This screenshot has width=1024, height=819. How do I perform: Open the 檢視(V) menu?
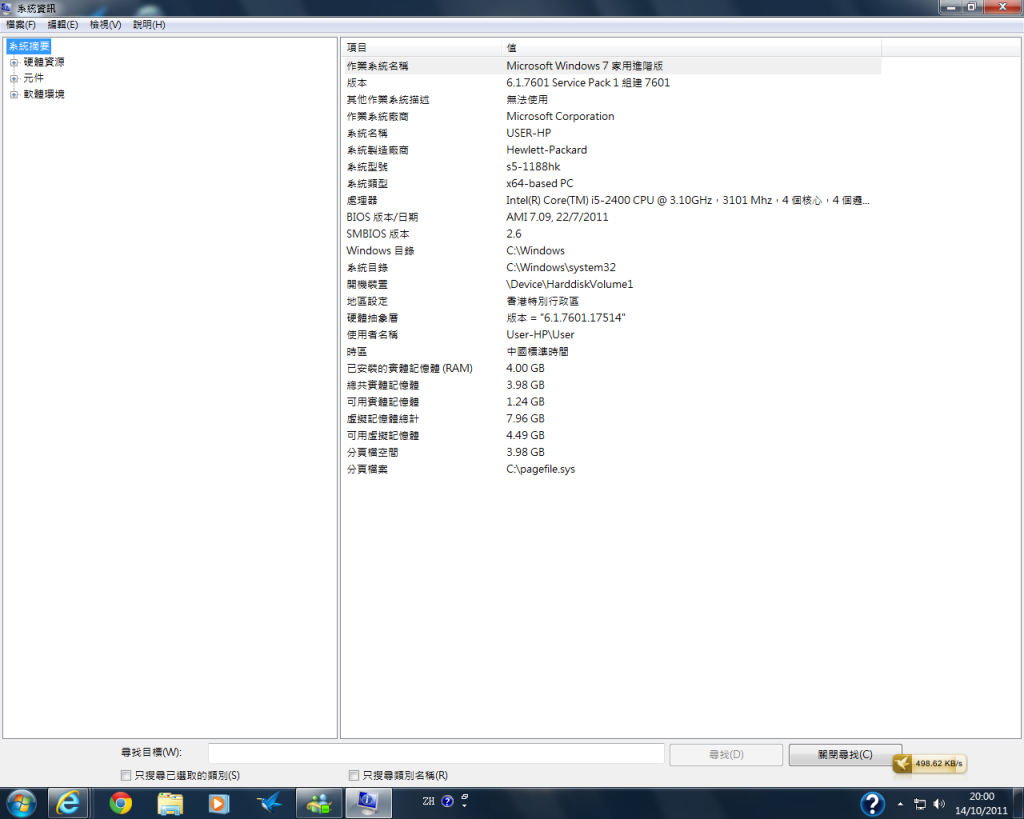[x=105, y=24]
